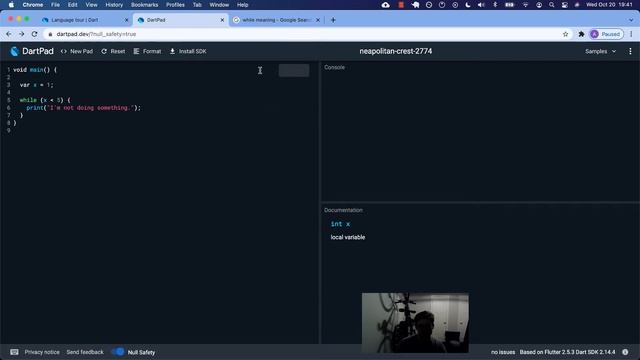Click the battery status icon
The image size is (640, 360).
point(509,5)
